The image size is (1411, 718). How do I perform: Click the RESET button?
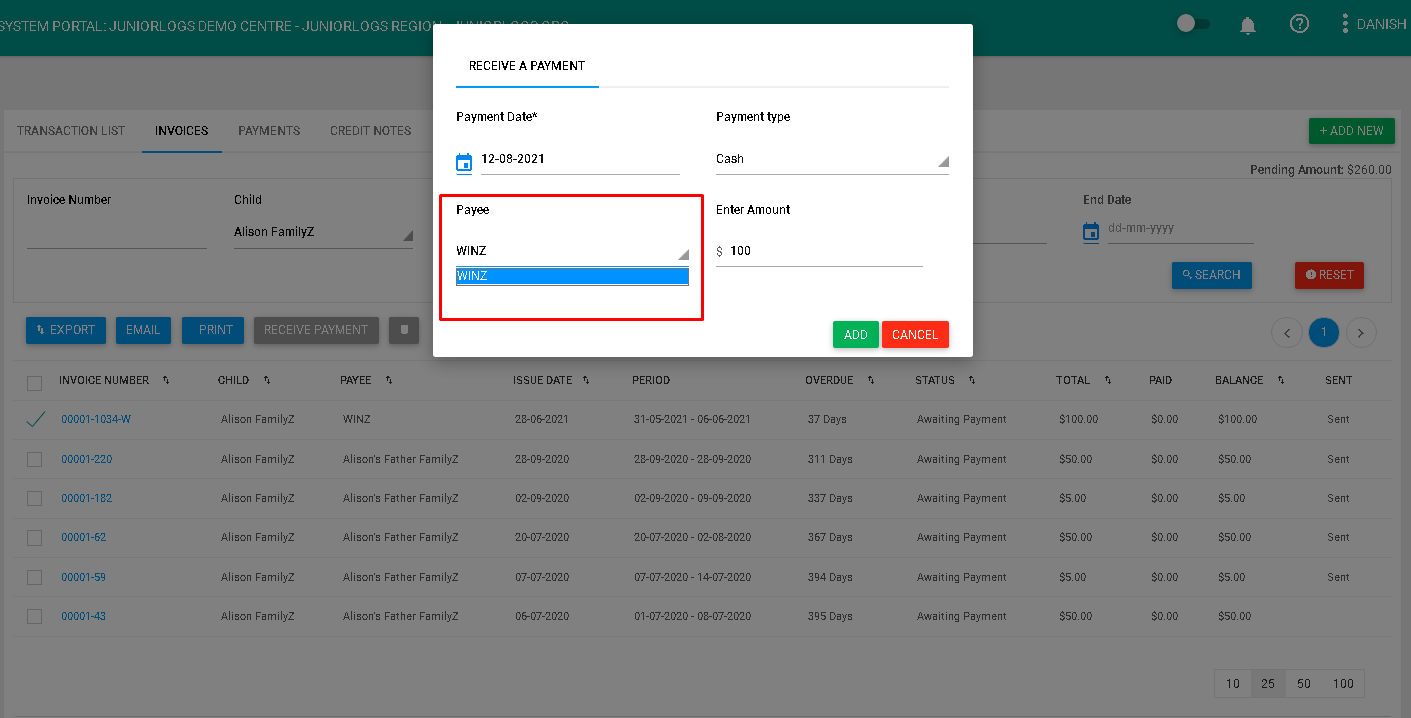tap(1329, 275)
